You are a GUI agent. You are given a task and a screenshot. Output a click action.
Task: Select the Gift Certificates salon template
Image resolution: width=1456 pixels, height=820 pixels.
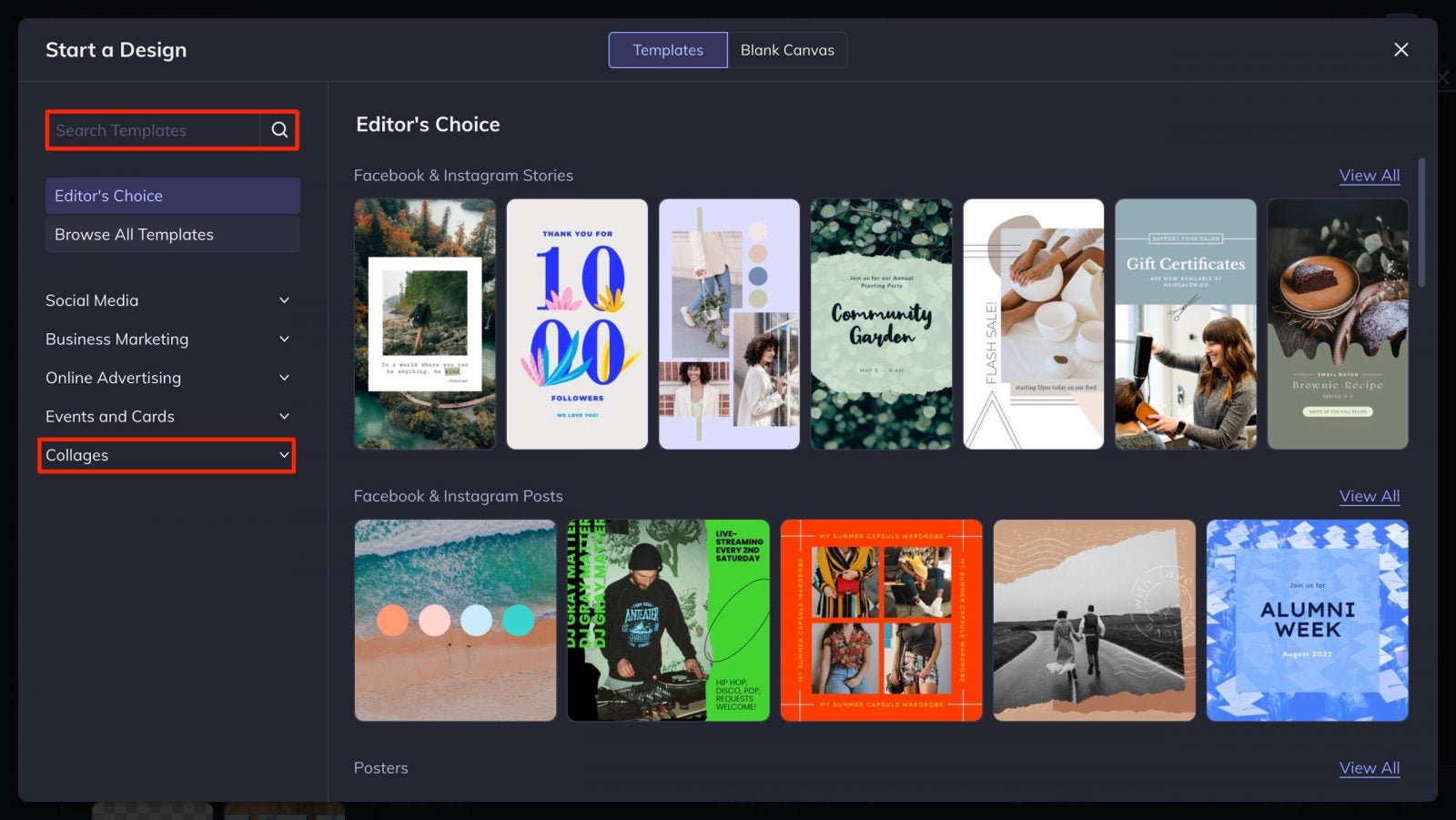1186,324
